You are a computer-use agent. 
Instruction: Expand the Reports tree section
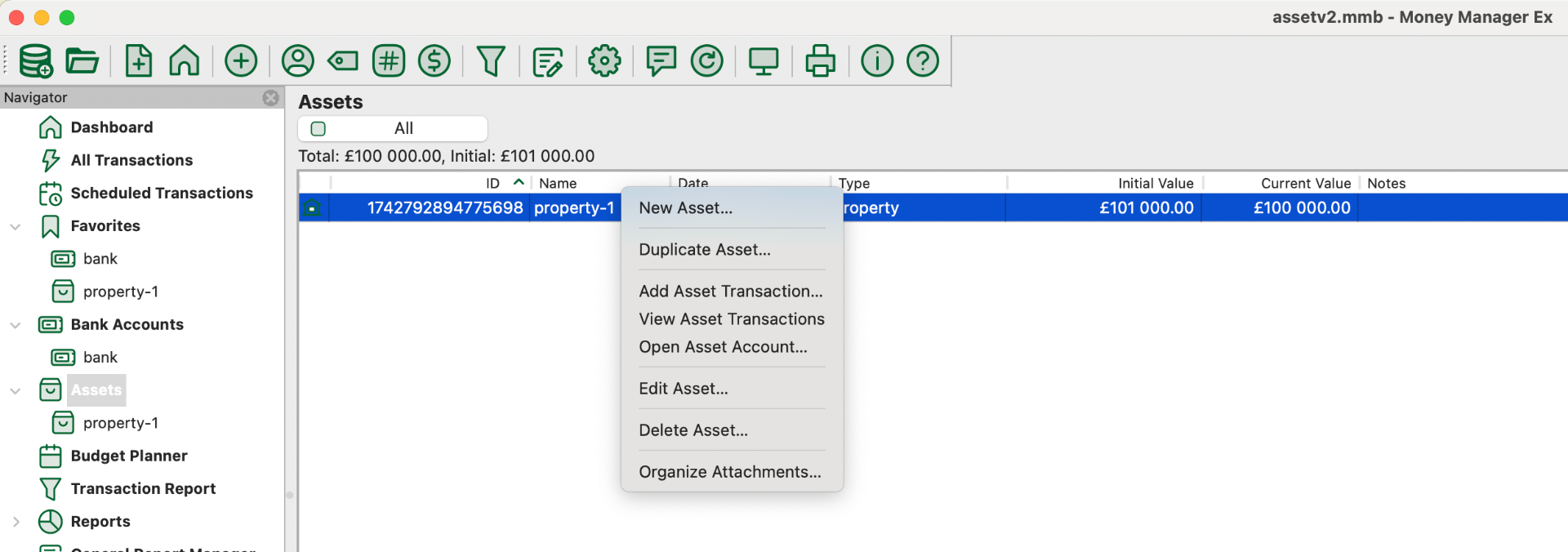pyautogui.click(x=16, y=522)
